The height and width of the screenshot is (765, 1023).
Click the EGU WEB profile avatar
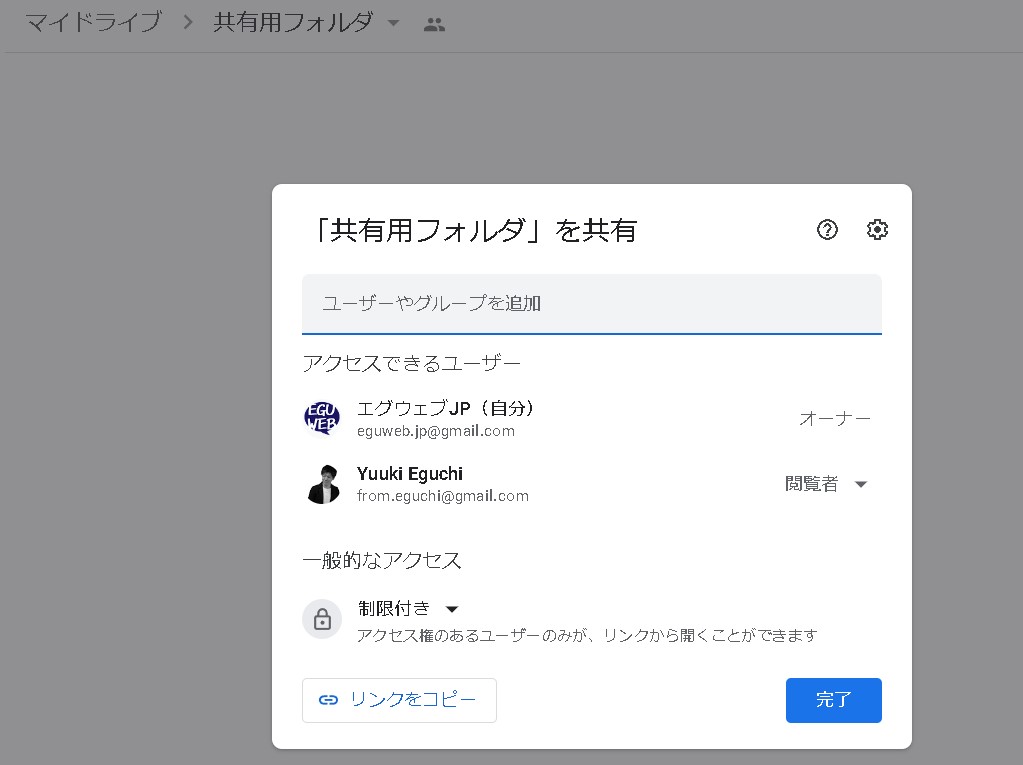click(x=322, y=418)
